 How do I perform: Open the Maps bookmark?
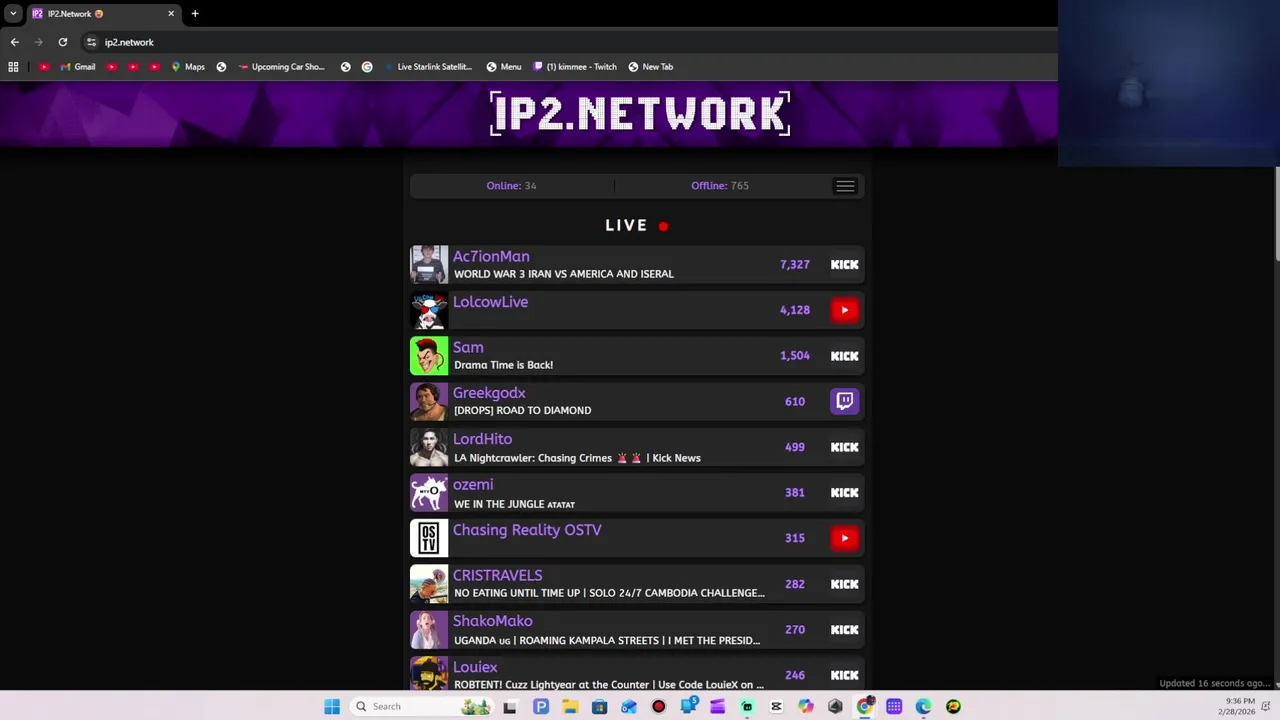tap(188, 67)
